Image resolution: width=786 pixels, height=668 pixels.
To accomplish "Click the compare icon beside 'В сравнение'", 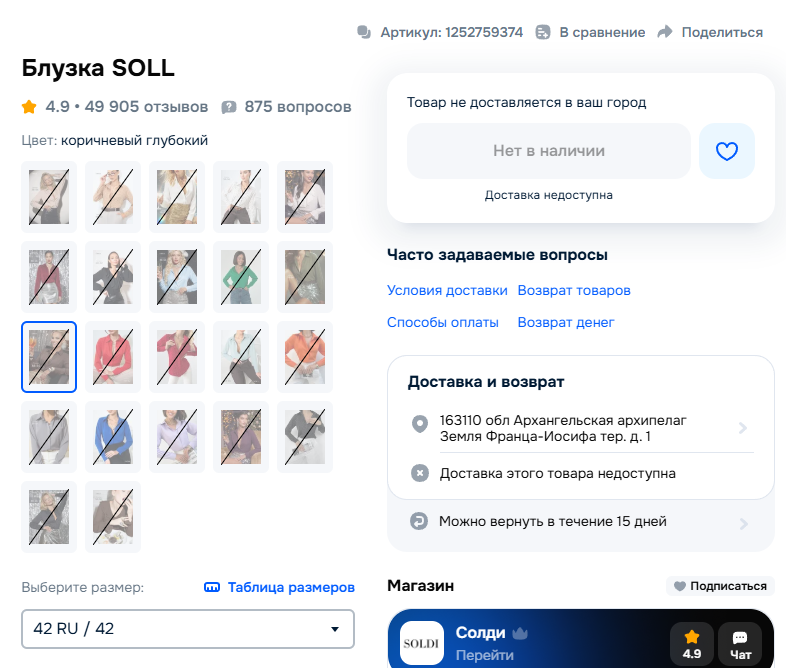I will [x=543, y=32].
